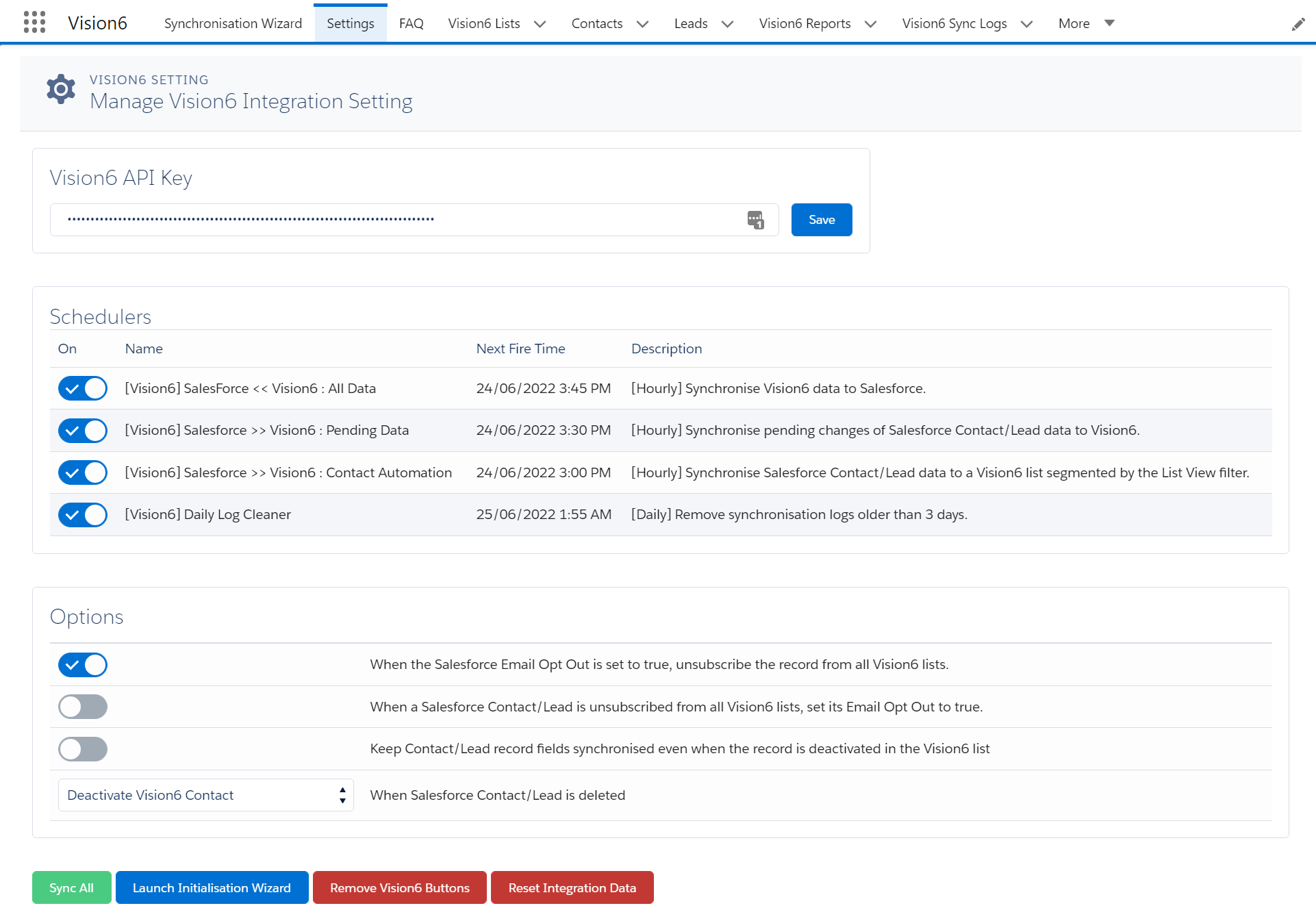Viewport: 1316px width, 921px height.
Task: Open the More navigation dropdown
Action: (x=1087, y=23)
